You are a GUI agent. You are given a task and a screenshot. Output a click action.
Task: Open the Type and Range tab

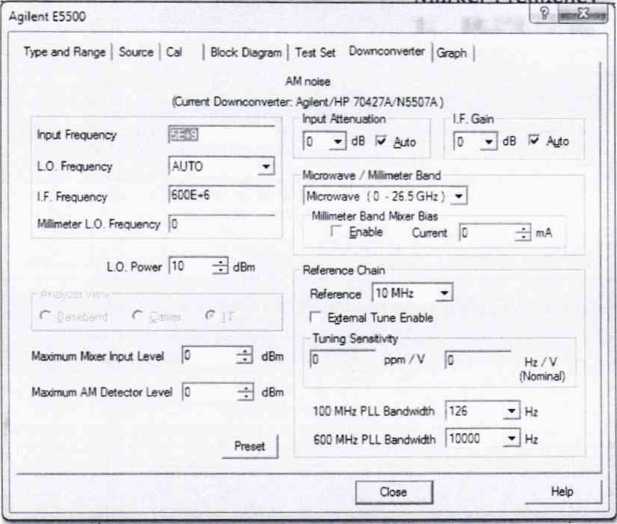click(65, 52)
